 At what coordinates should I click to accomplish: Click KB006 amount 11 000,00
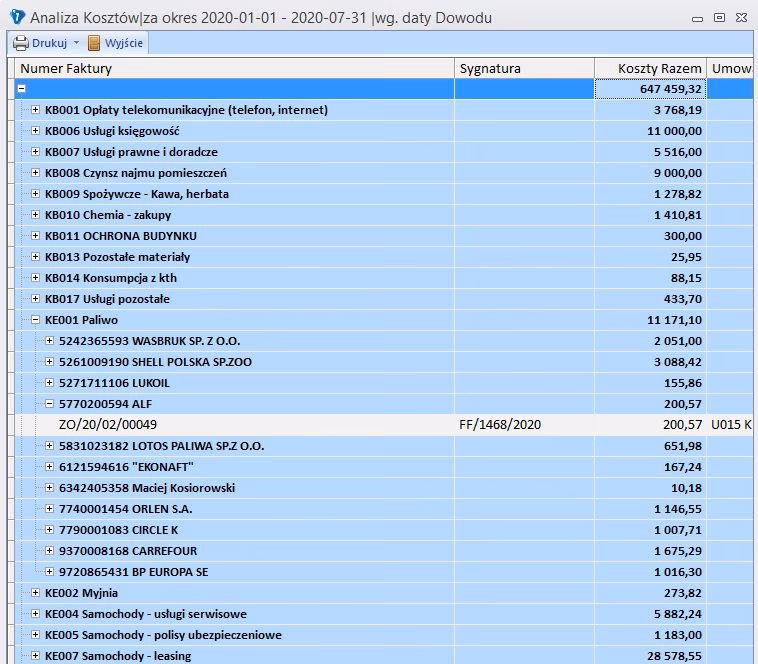(x=674, y=131)
